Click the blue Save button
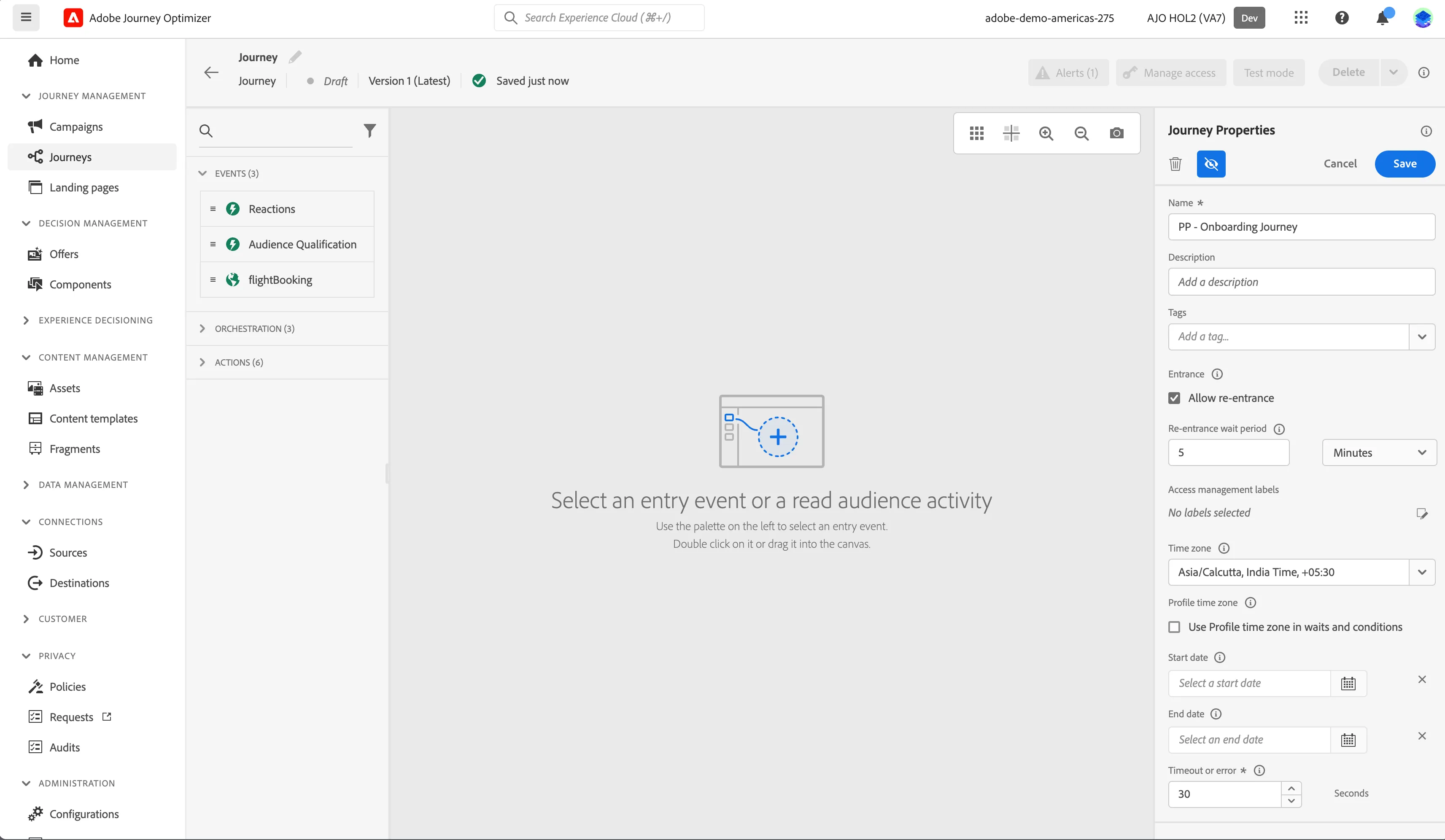Image resolution: width=1445 pixels, height=840 pixels. 1405,164
